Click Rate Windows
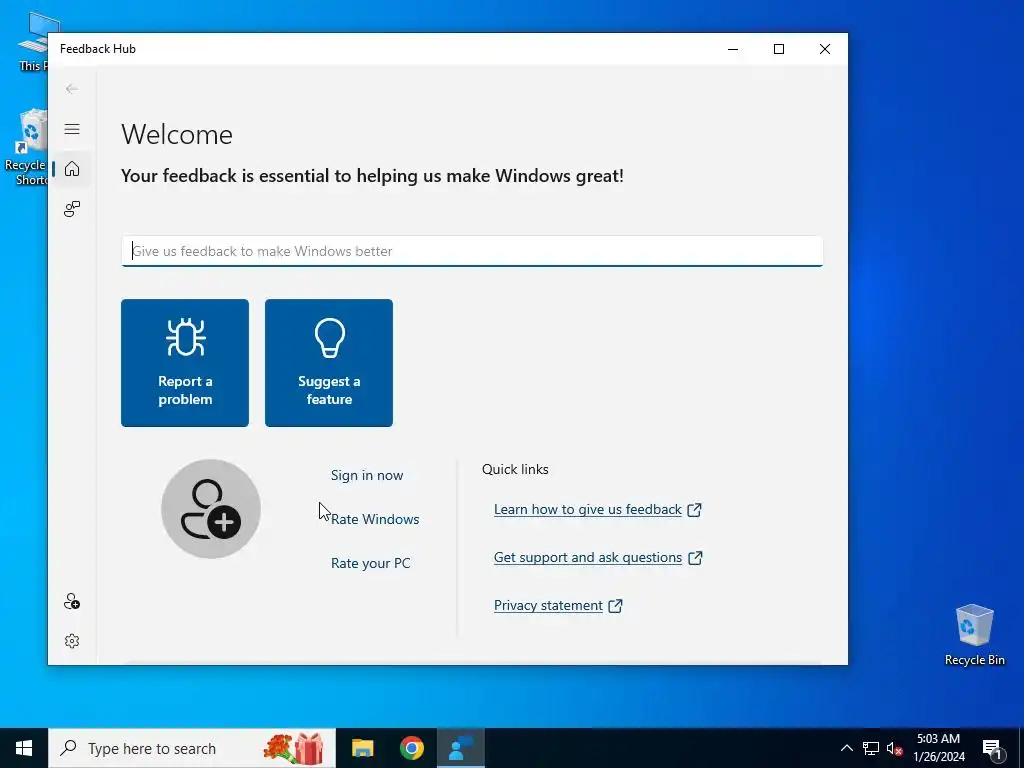The width and height of the screenshot is (1024, 768). (375, 519)
